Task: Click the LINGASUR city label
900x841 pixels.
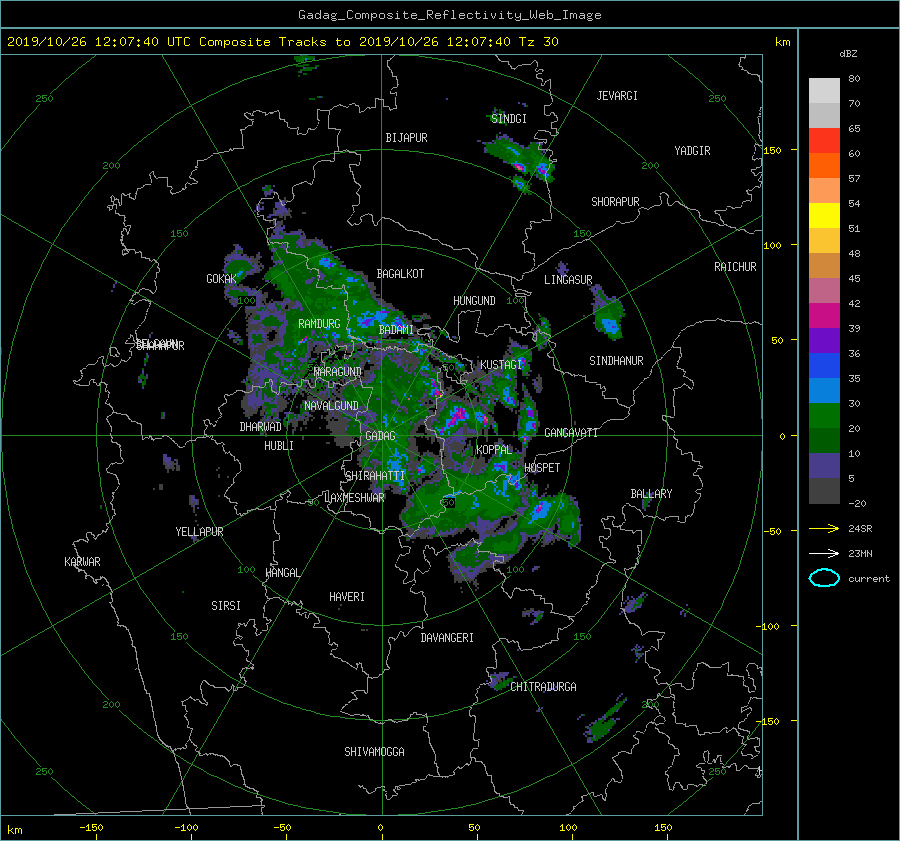Action: (568, 280)
